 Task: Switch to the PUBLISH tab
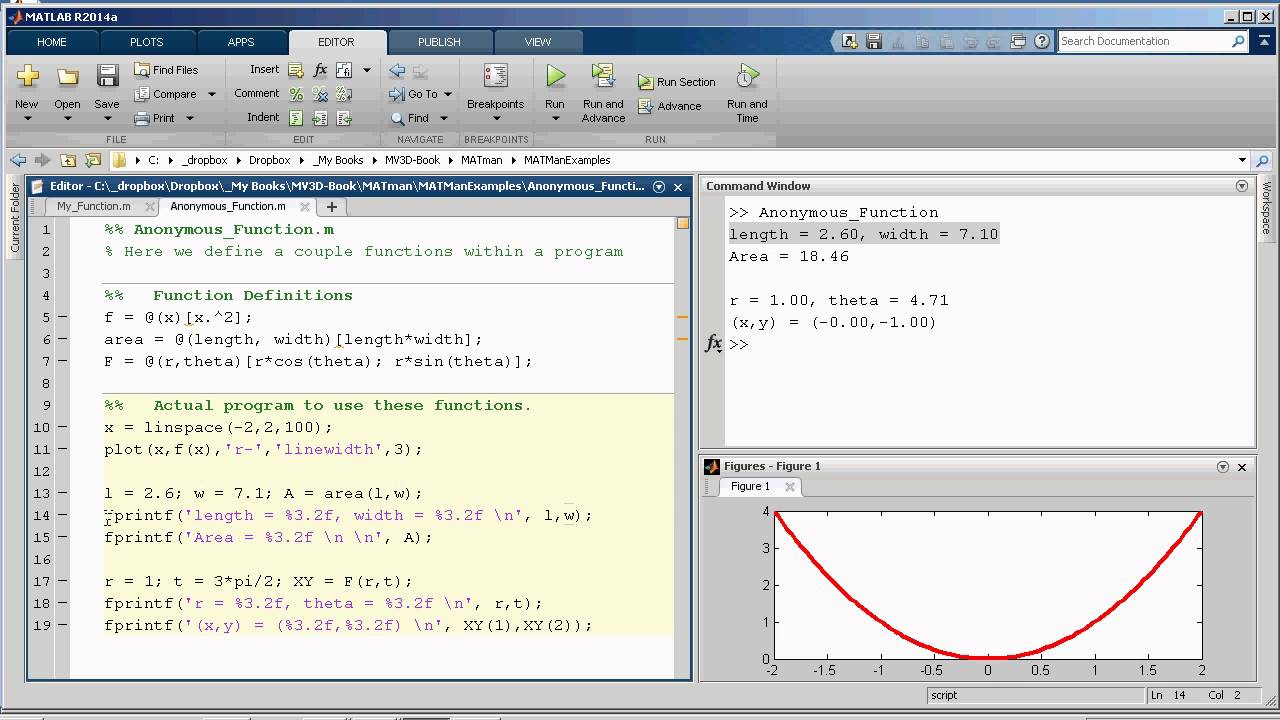coord(439,42)
